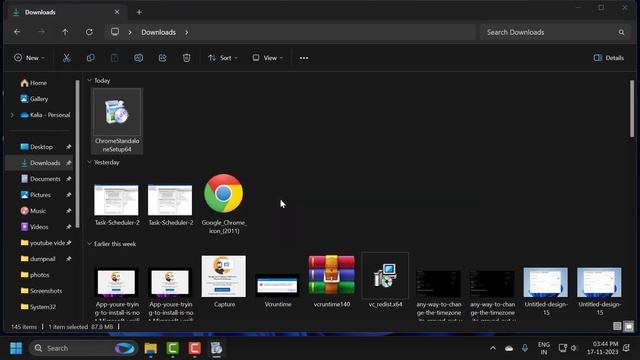
Task: Click the Search Downloads field
Action: tap(556, 32)
